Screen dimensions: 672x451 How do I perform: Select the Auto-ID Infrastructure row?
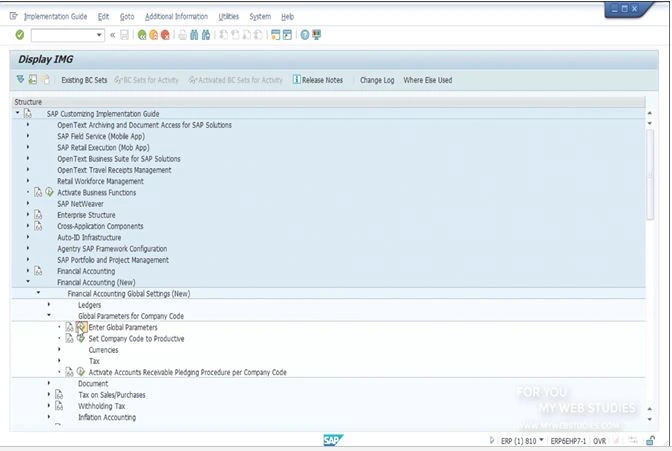click(89, 238)
